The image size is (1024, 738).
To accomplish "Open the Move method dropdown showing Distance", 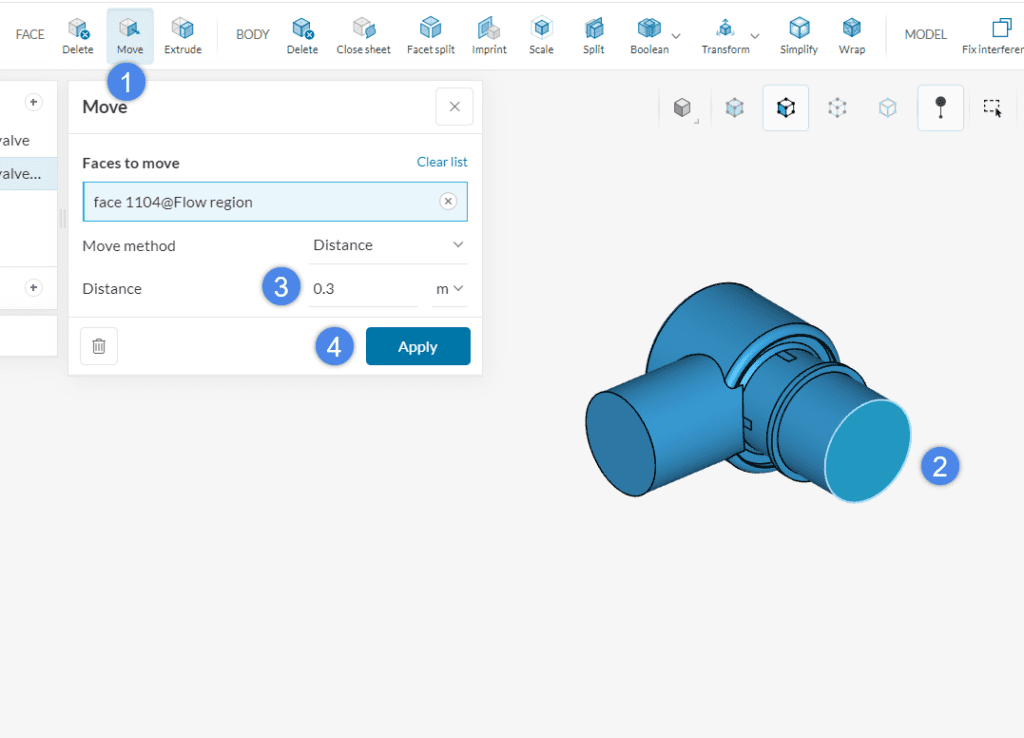I will 388,244.
